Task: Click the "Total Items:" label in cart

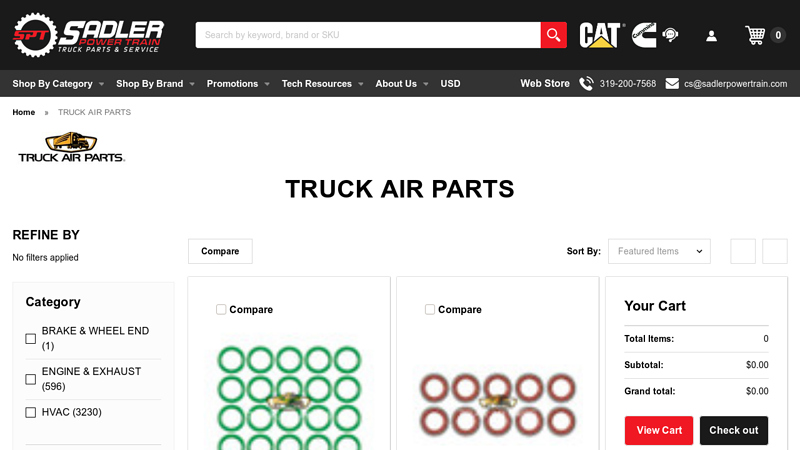Action: [649, 338]
